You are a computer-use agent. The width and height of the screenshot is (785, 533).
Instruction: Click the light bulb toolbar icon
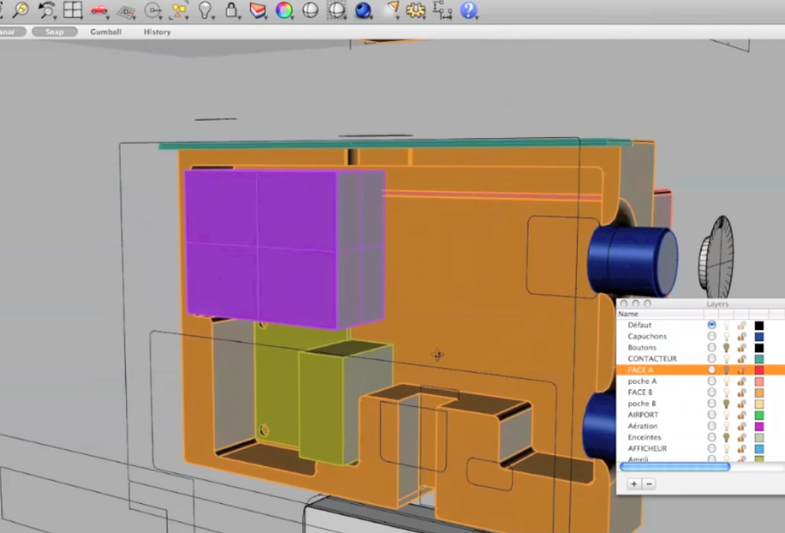pyautogui.click(x=205, y=11)
